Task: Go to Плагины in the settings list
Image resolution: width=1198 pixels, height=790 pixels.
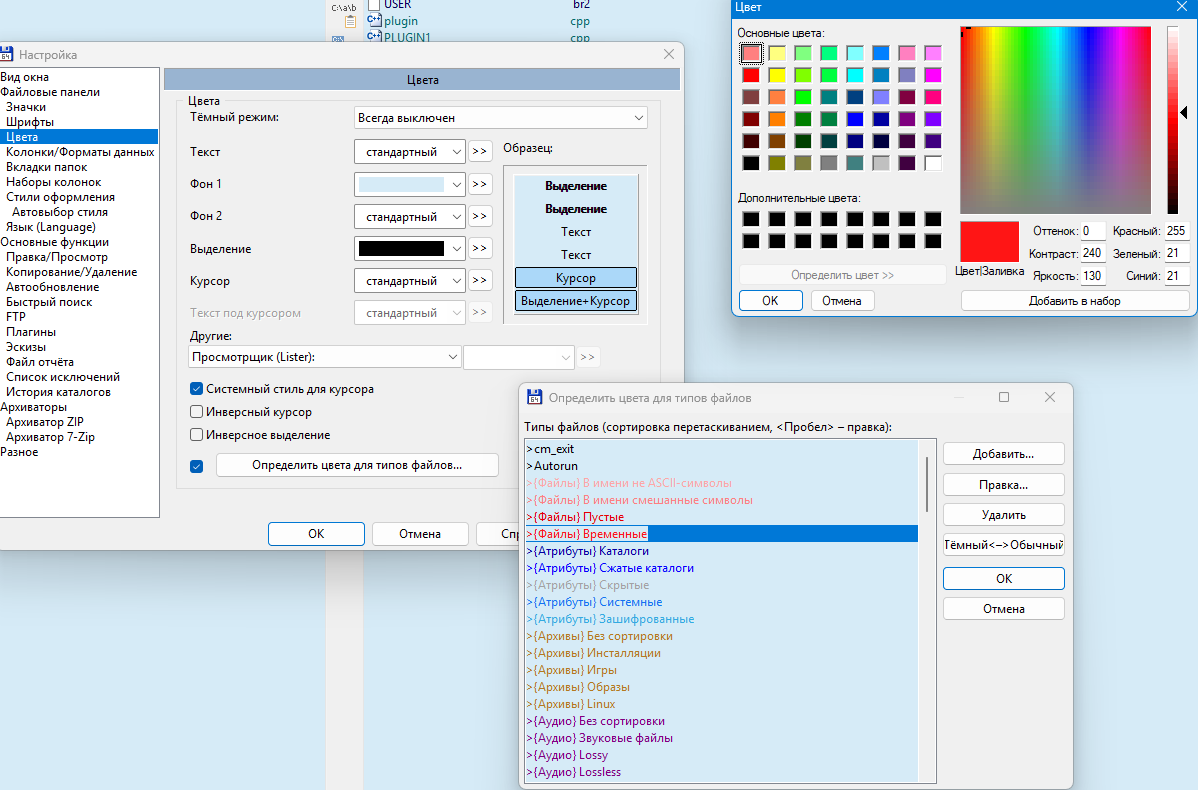Action: [x=31, y=332]
